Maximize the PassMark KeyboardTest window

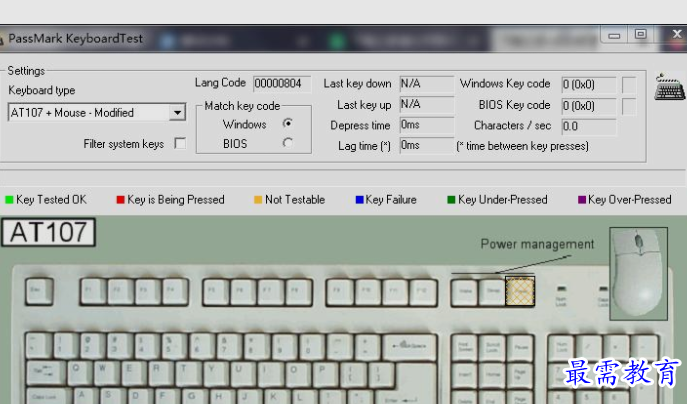(x=640, y=34)
